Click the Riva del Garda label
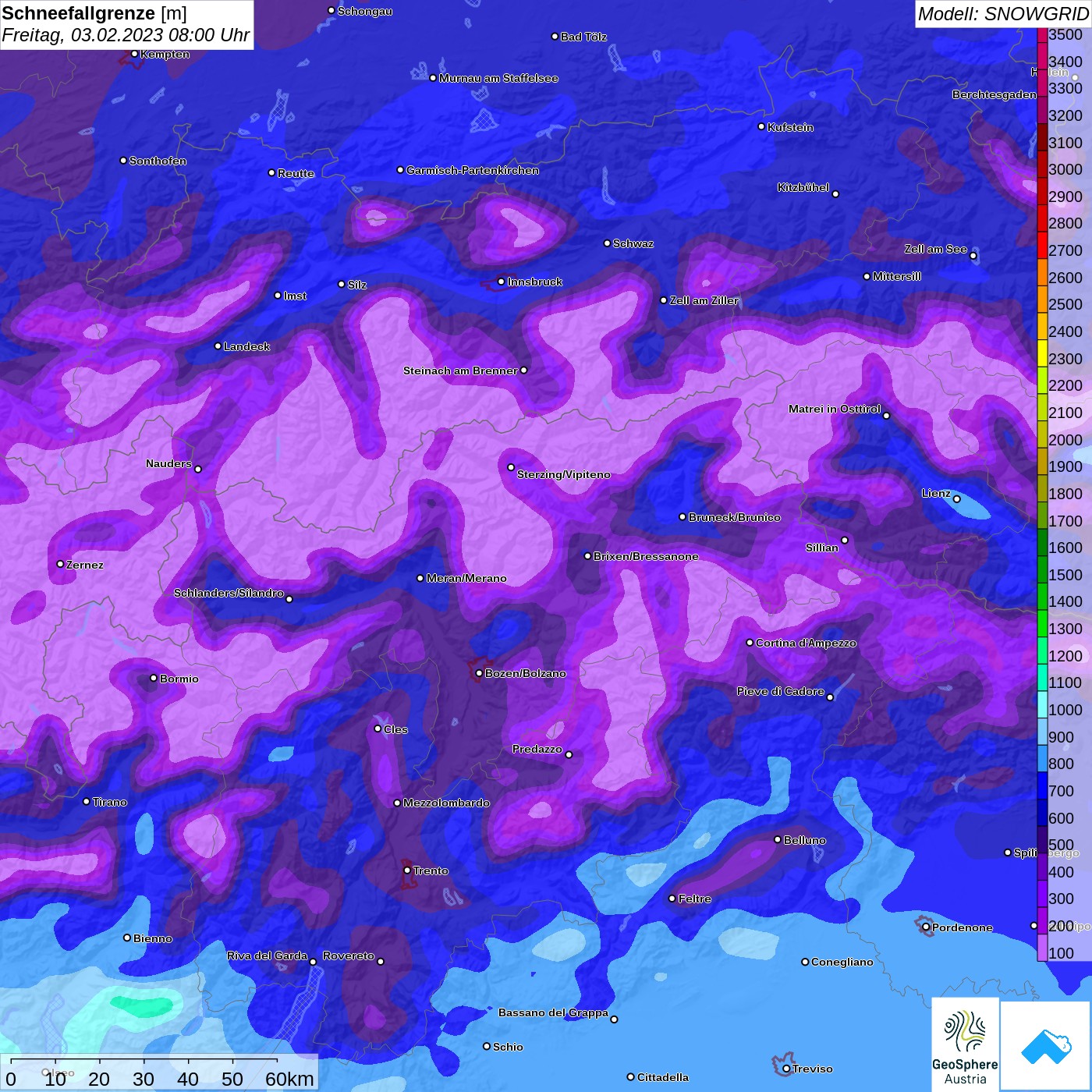Image resolution: width=1092 pixels, height=1092 pixels. click(x=267, y=955)
